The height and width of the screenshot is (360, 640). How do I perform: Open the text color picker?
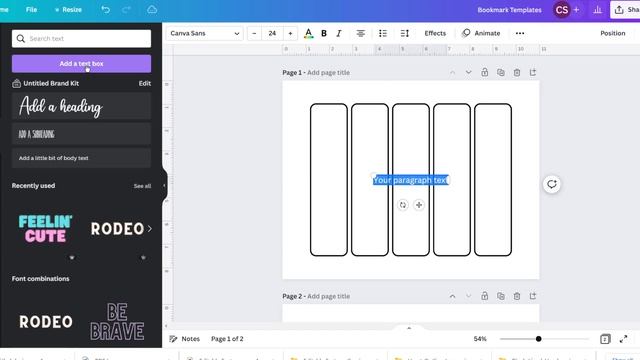(309, 33)
